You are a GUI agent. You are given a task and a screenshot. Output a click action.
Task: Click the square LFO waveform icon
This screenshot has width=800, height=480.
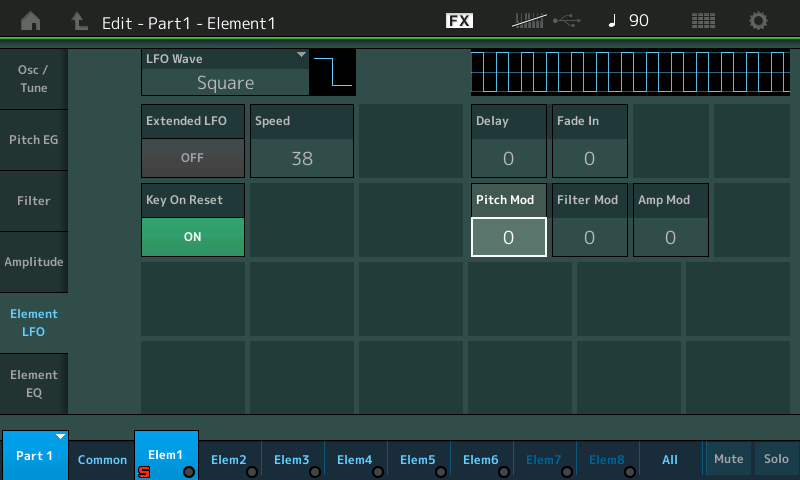pyautogui.click(x=332, y=72)
